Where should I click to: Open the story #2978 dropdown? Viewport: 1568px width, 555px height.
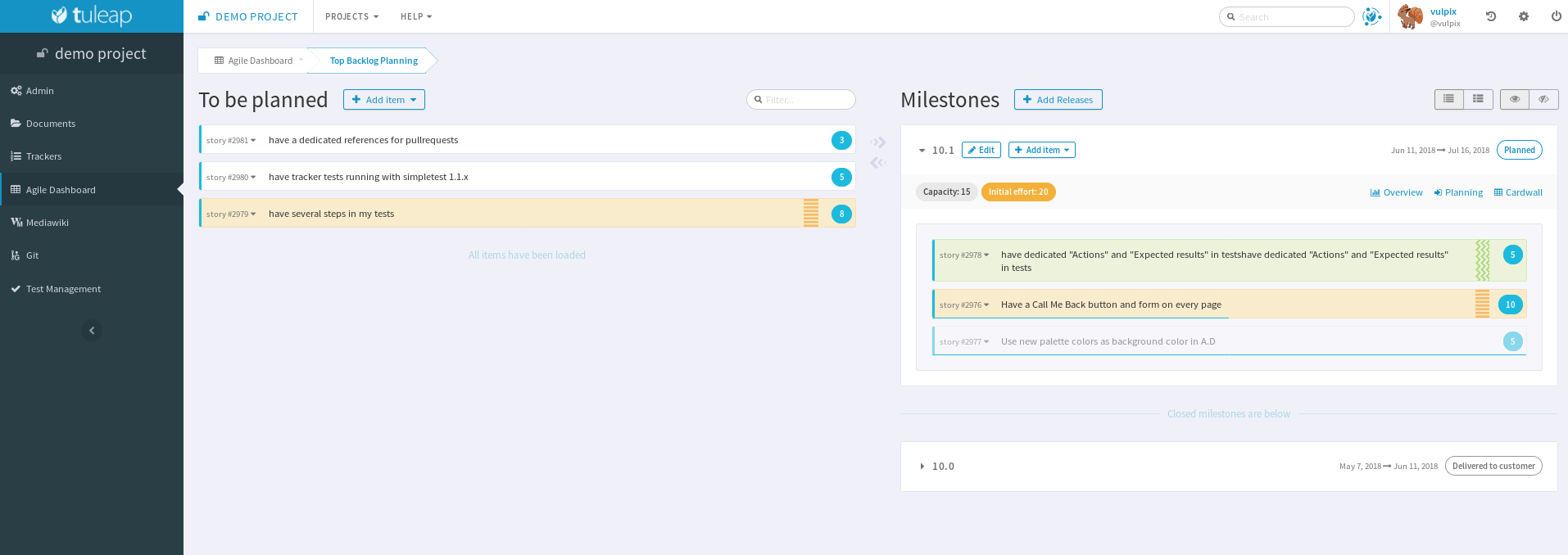click(964, 255)
